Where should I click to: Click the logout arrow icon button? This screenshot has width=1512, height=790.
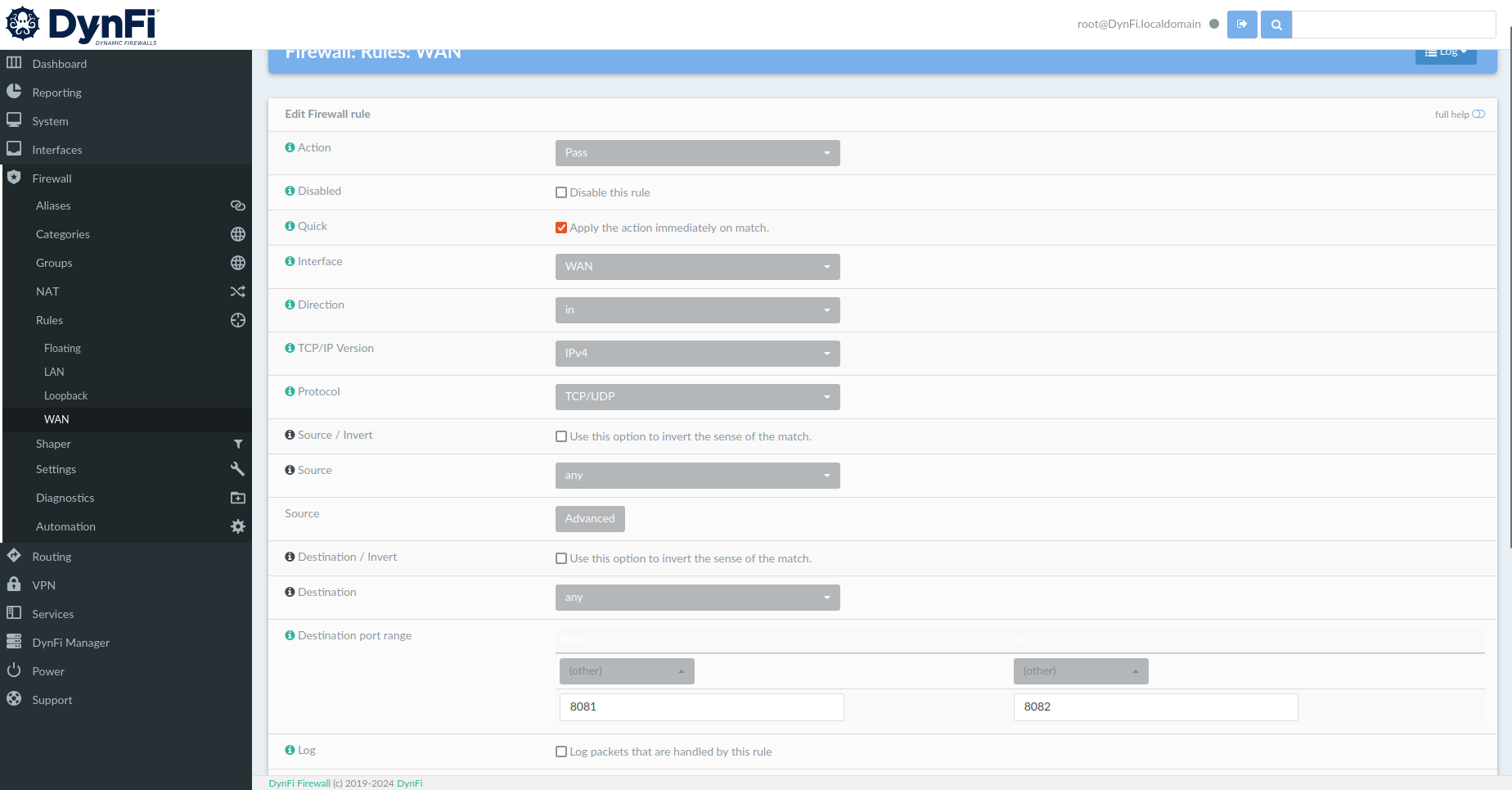1242,25
